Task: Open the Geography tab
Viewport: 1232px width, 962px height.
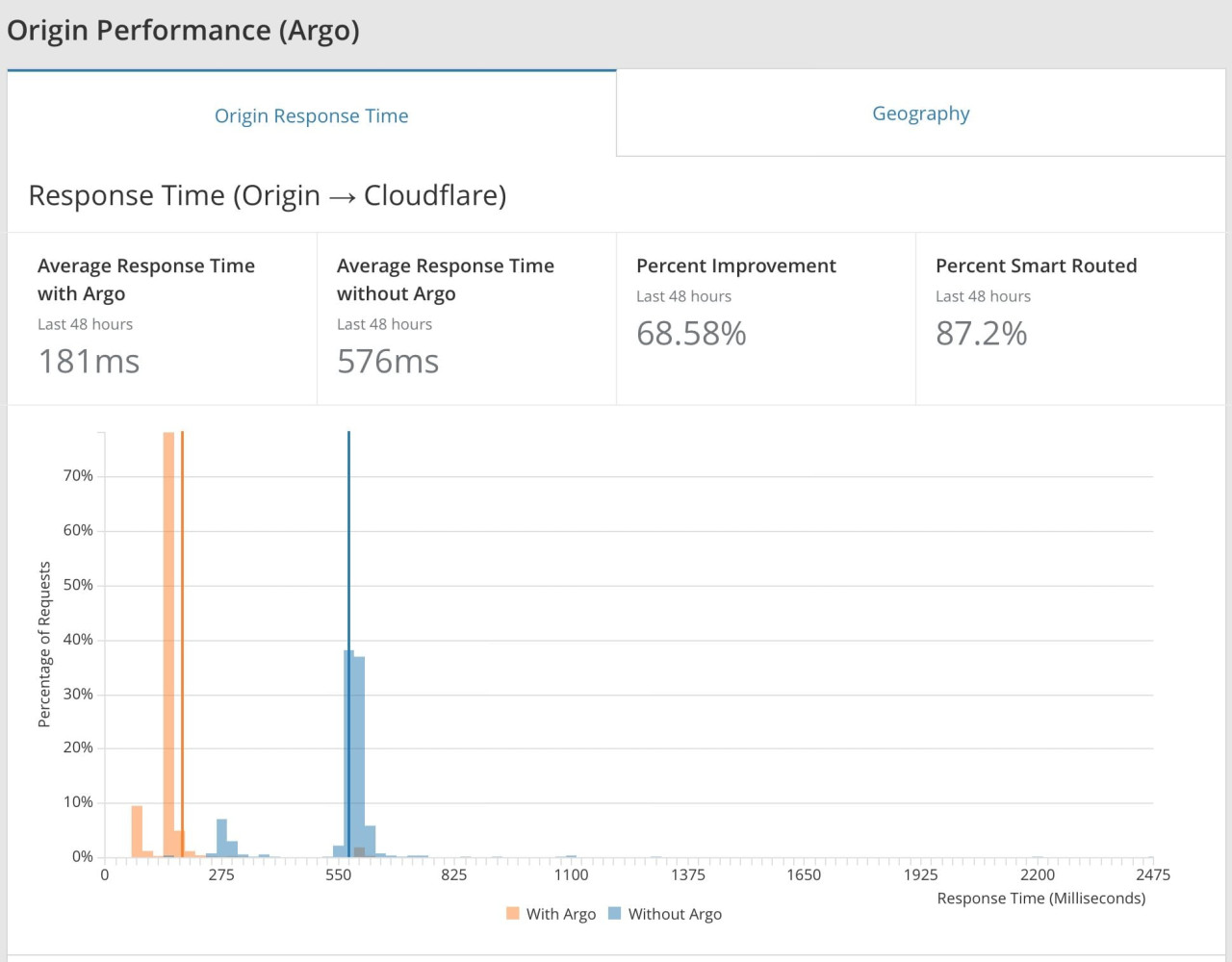Action: tap(921, 114)
